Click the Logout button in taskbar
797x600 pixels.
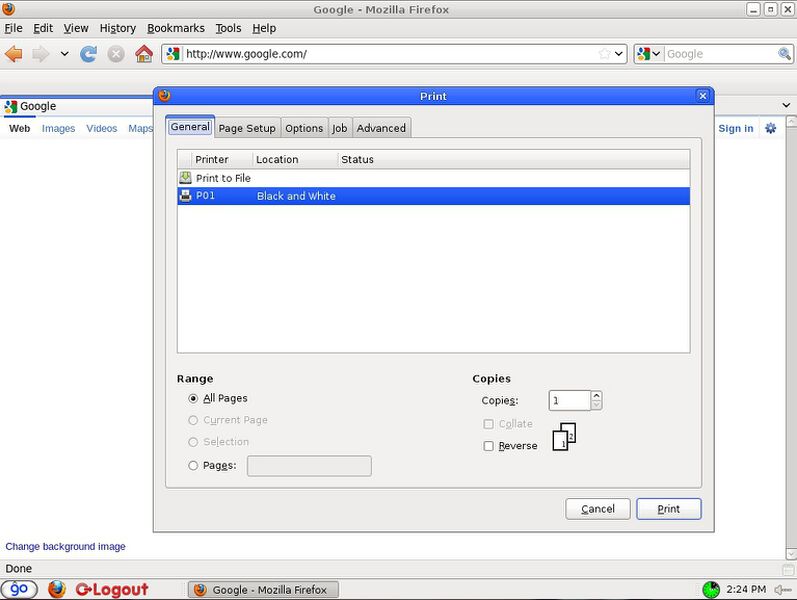tap(112, 589)
